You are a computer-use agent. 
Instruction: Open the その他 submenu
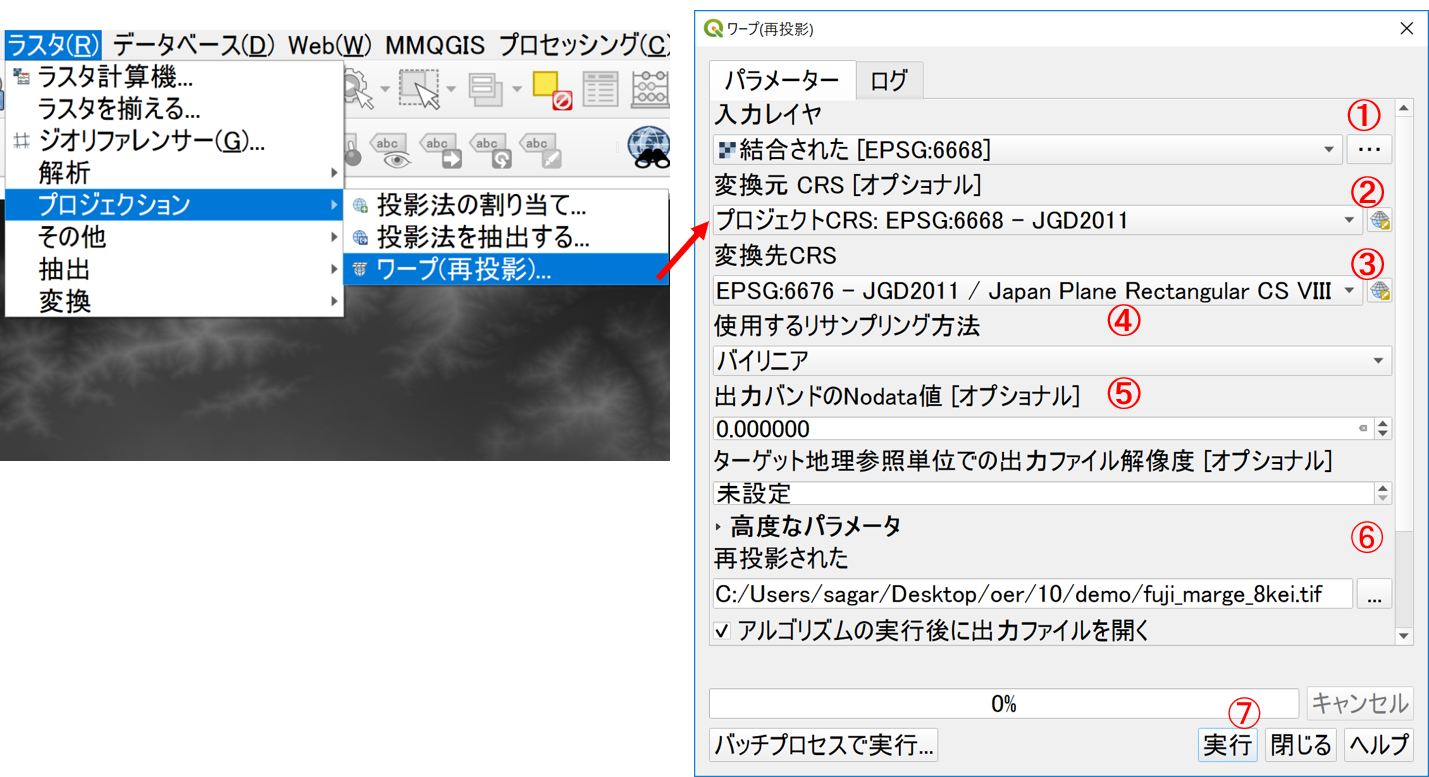tap(174, 237)
